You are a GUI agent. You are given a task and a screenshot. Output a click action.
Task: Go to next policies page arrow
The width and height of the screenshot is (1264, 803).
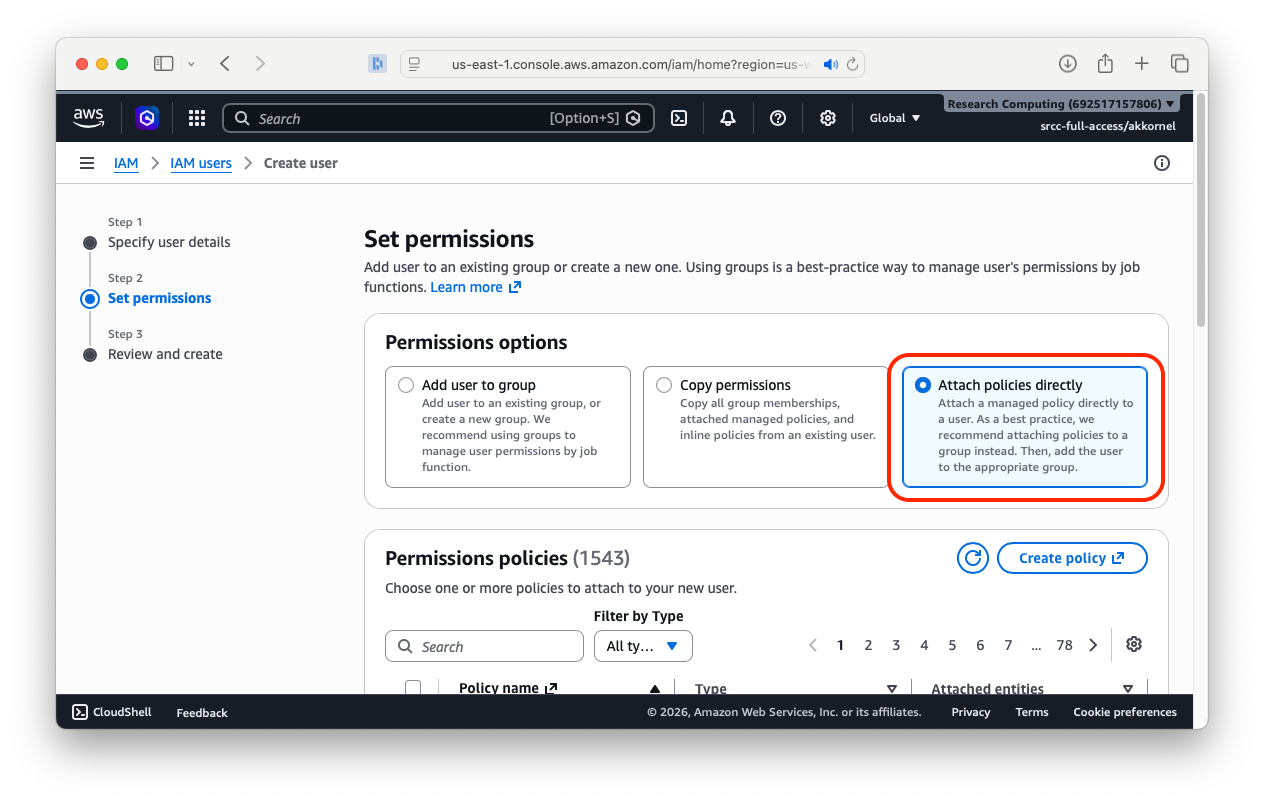click(1093, 646)
